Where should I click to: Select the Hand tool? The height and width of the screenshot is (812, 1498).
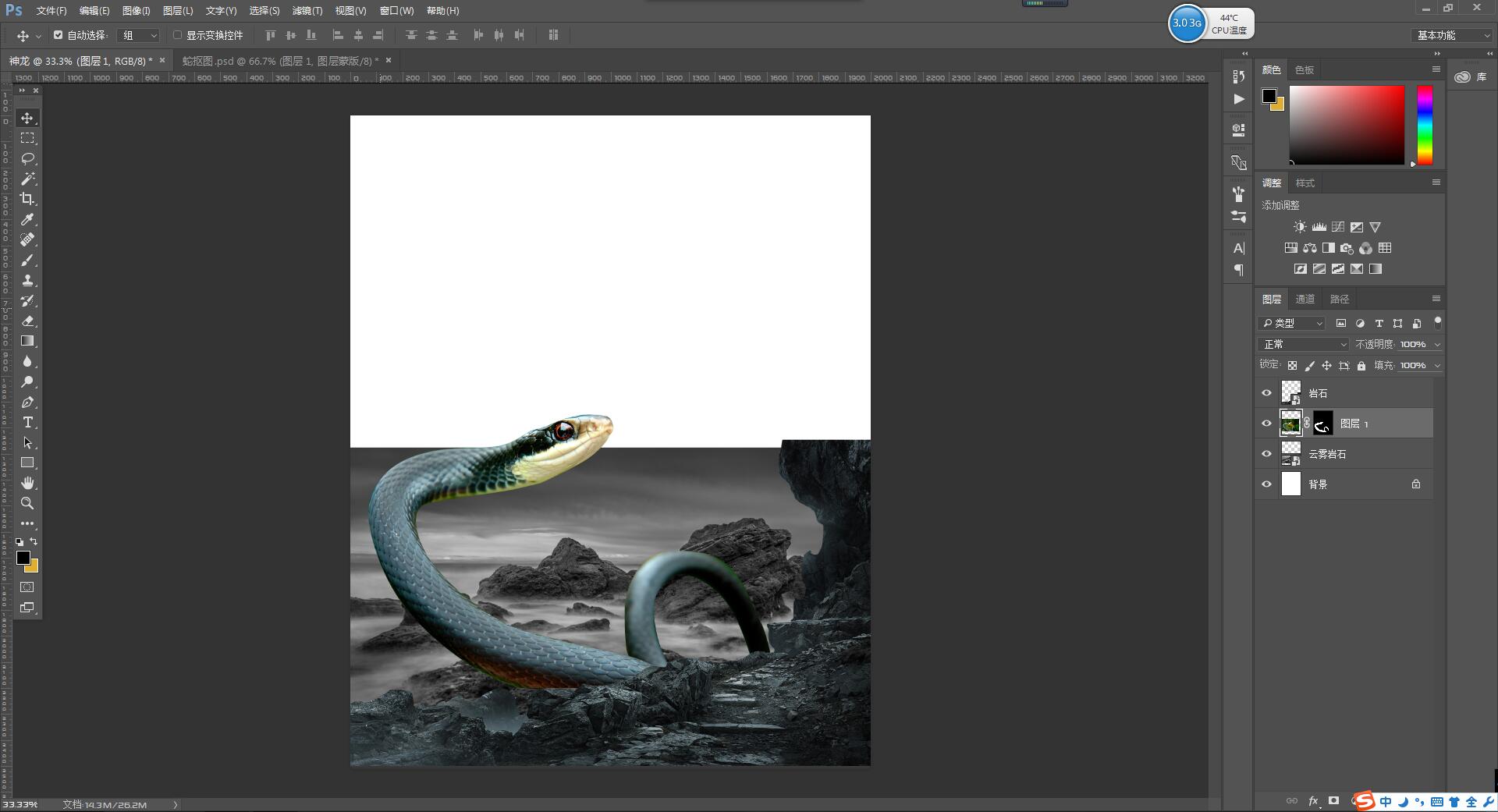point(27,483)
